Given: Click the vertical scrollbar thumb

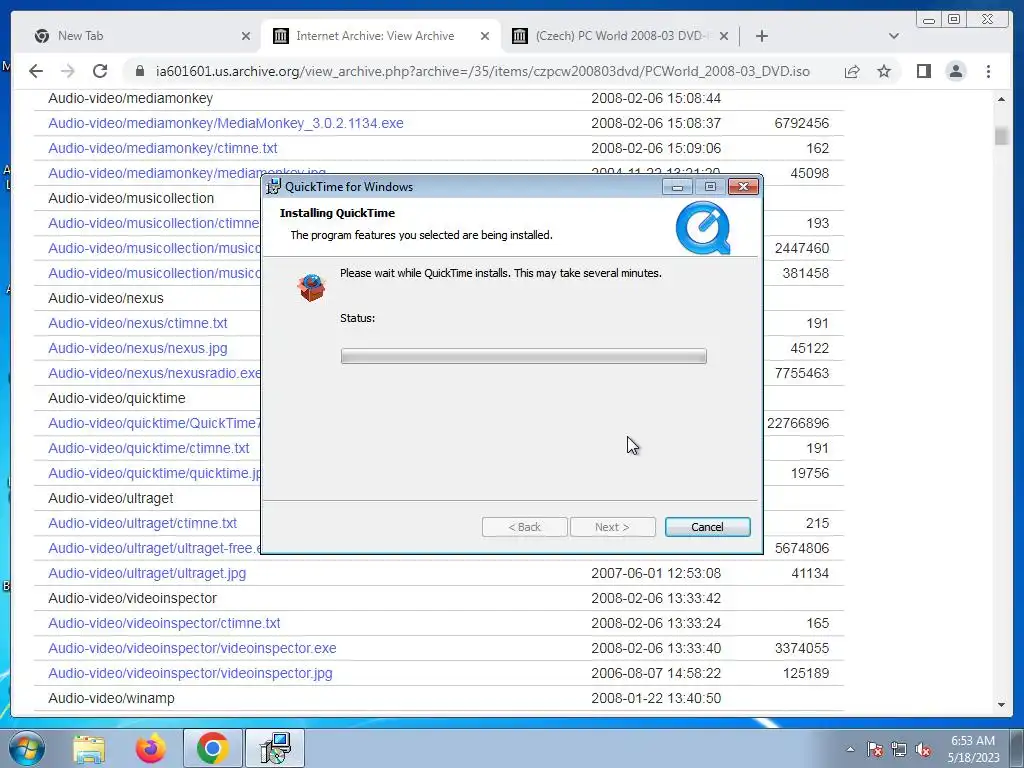Looking at the screenshot, I should click(x=1001, y=136).
